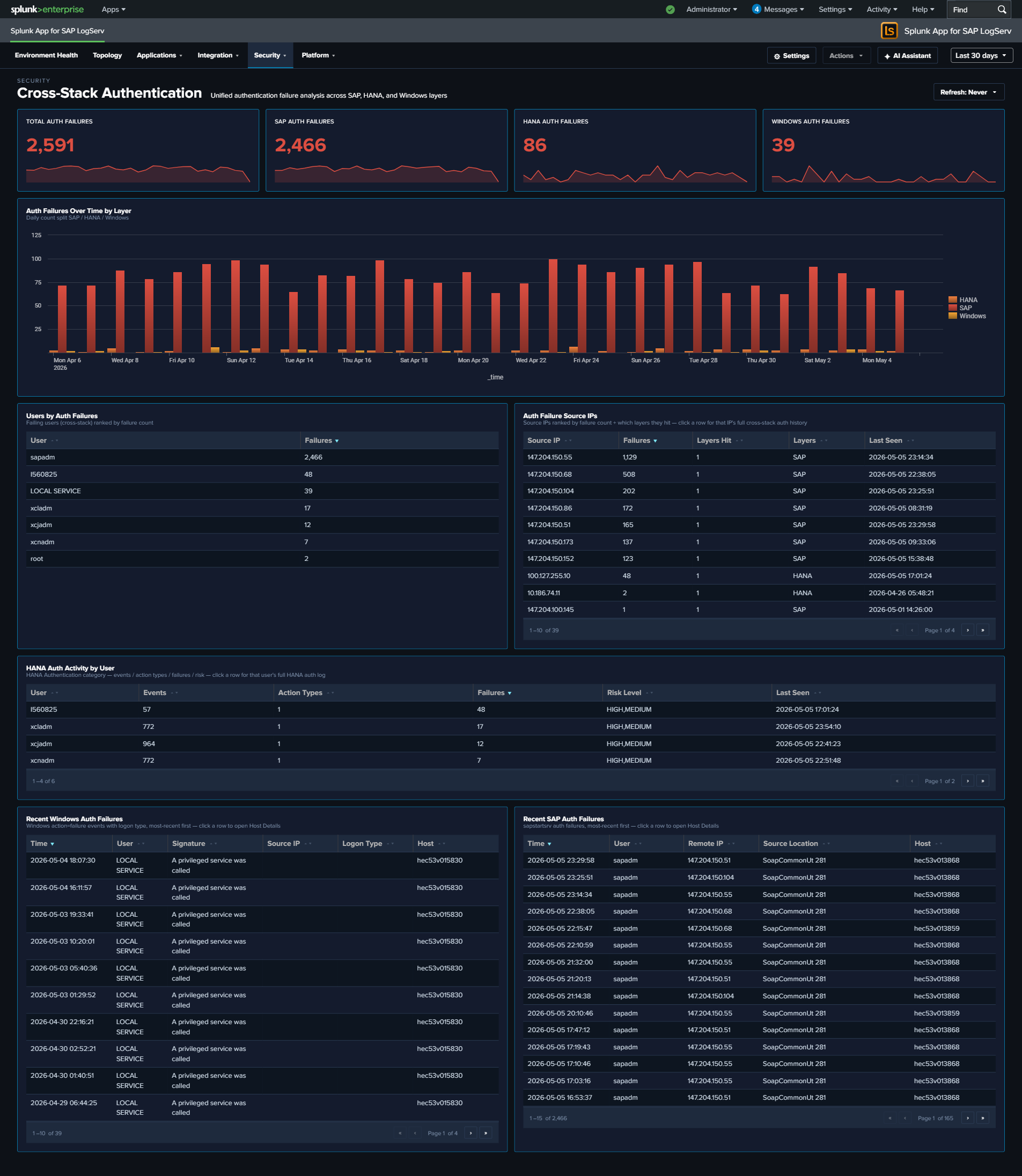Click the dashboard Settings gear button

791,55
